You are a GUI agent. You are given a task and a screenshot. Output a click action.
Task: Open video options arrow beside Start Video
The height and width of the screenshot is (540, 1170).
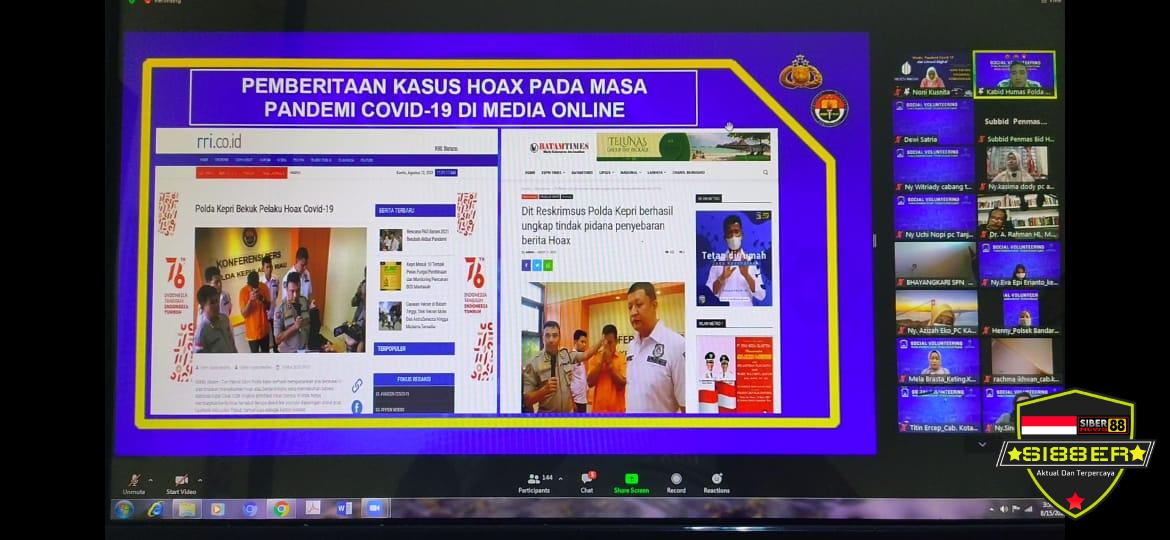point(200,479)
